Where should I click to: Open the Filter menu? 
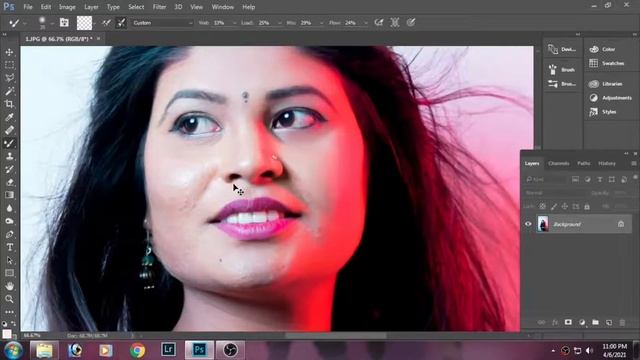[x=159, y=7]
